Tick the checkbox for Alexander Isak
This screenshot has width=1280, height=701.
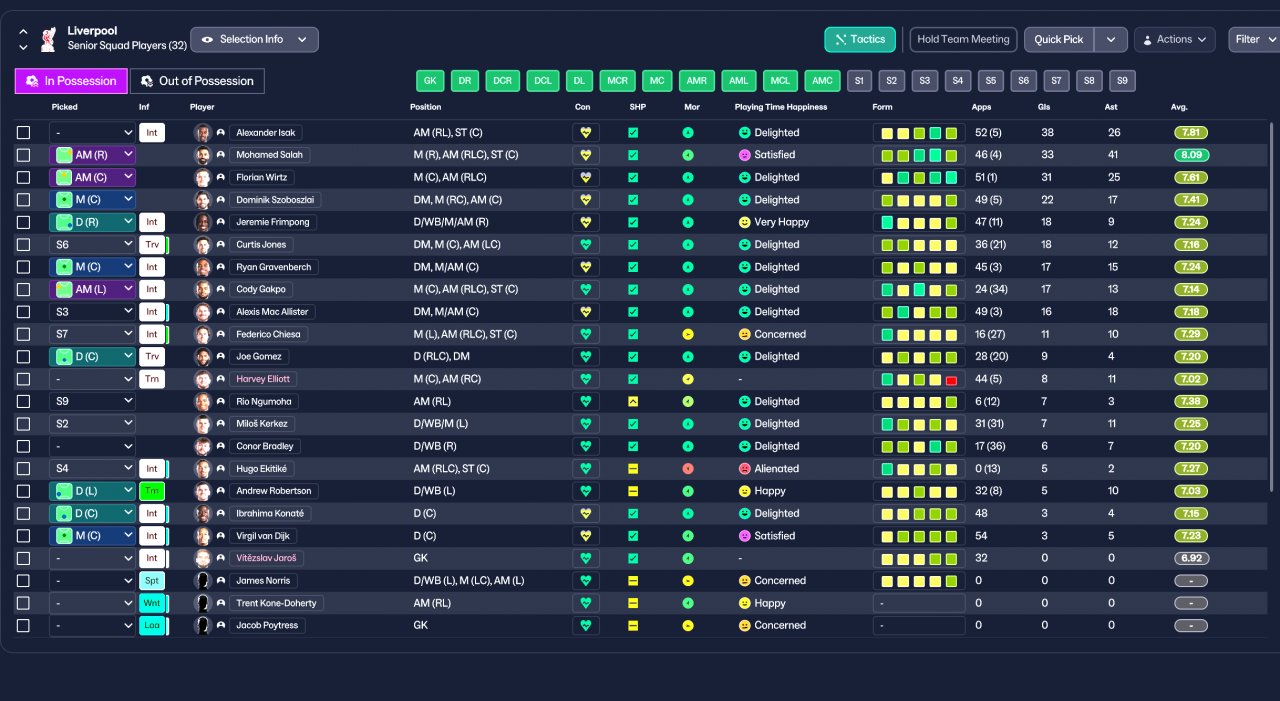click(24, 132)
